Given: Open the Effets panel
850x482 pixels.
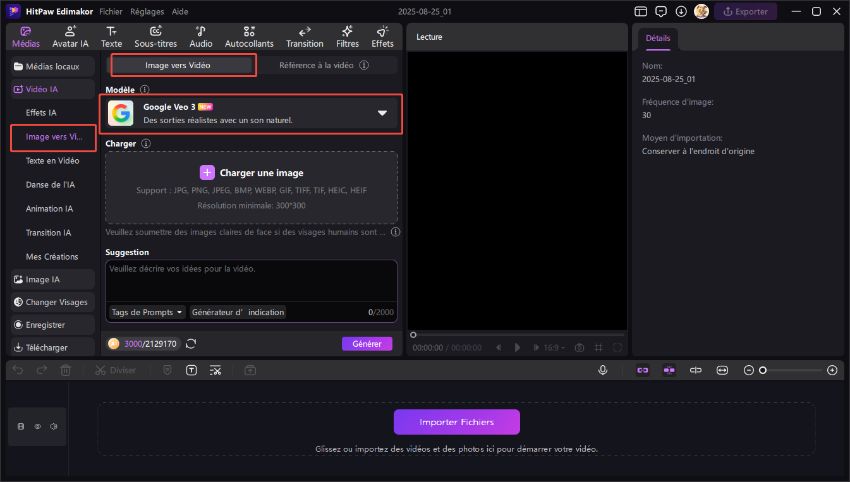Looking at the screenshot, I should click(x=382, y=37).
